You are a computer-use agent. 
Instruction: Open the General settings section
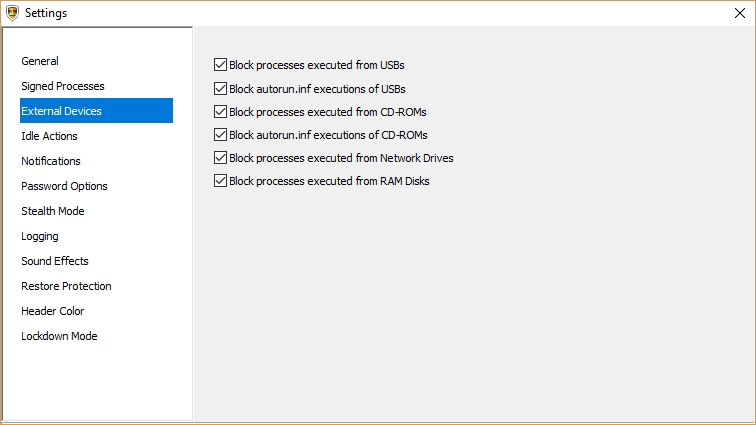40,61
